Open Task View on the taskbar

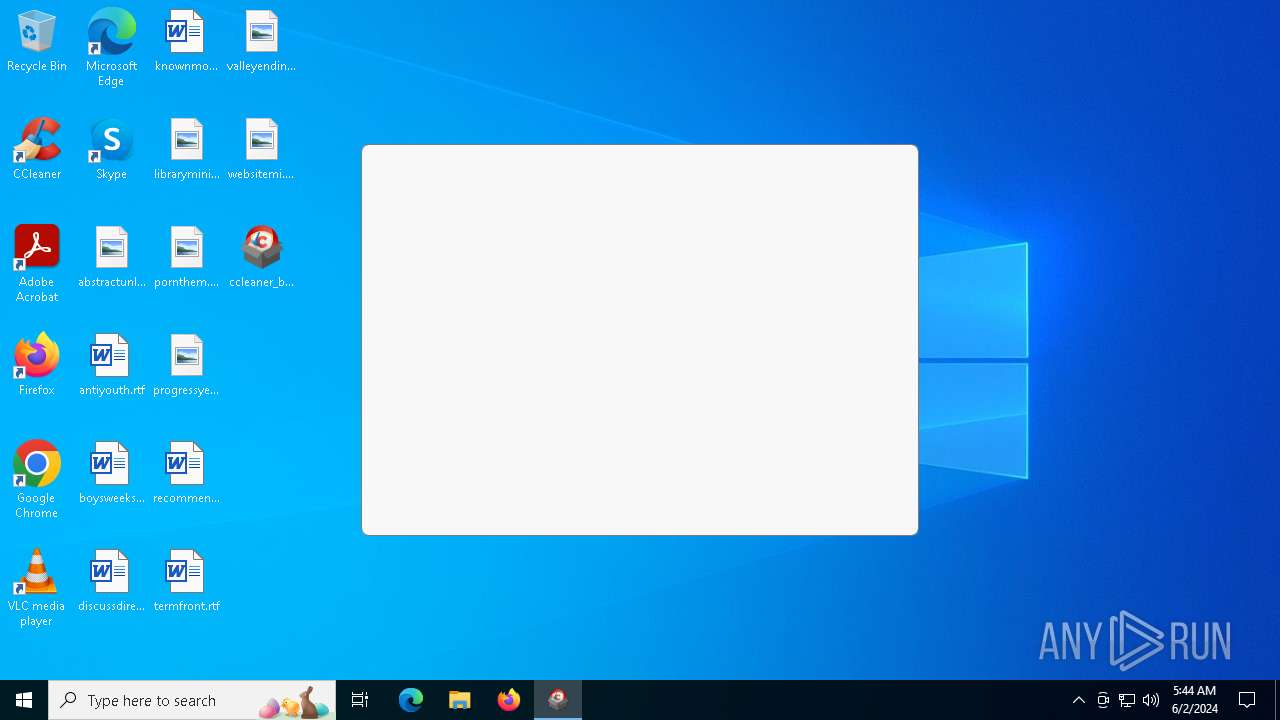click(360, 700)
